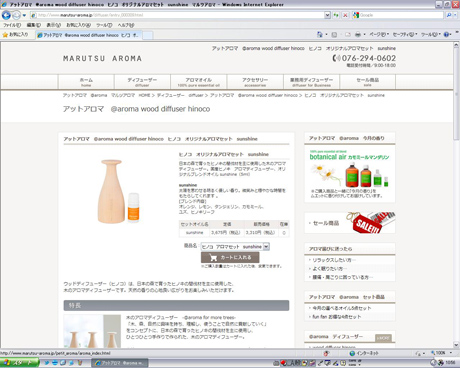Click the popup blocker status bar icon
Viewport: 460px width, 368px height.
click(326, 353)
